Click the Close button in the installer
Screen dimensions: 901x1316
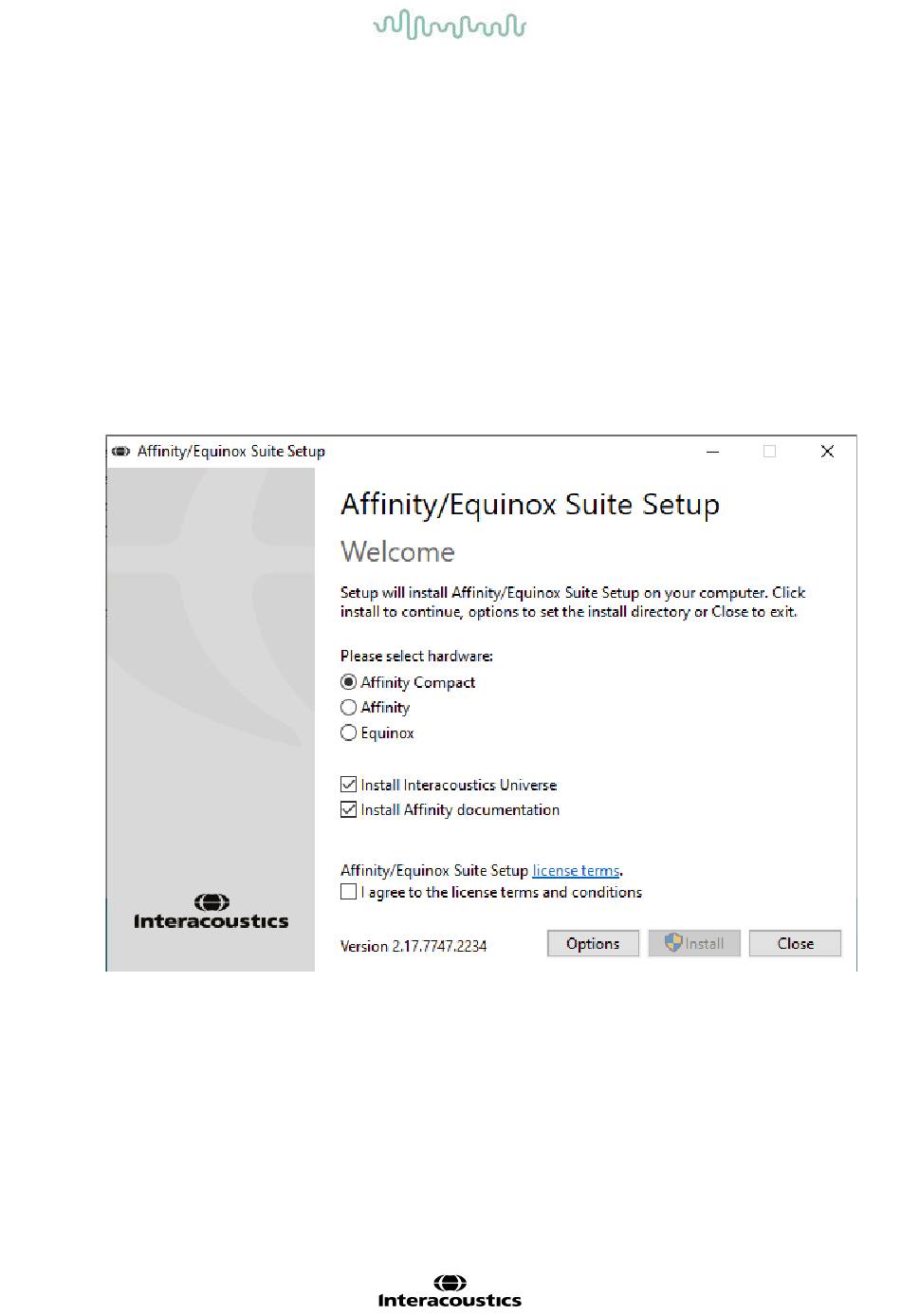coord(795,943)
